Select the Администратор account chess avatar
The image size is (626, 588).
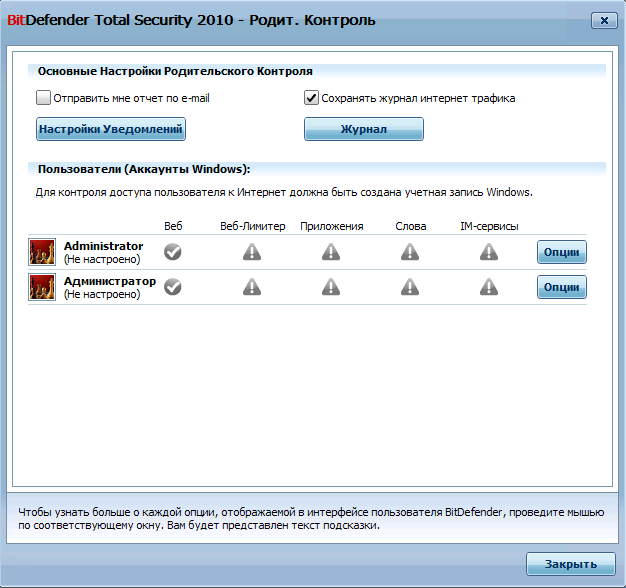pyautogui.click(x=42, y=287)
